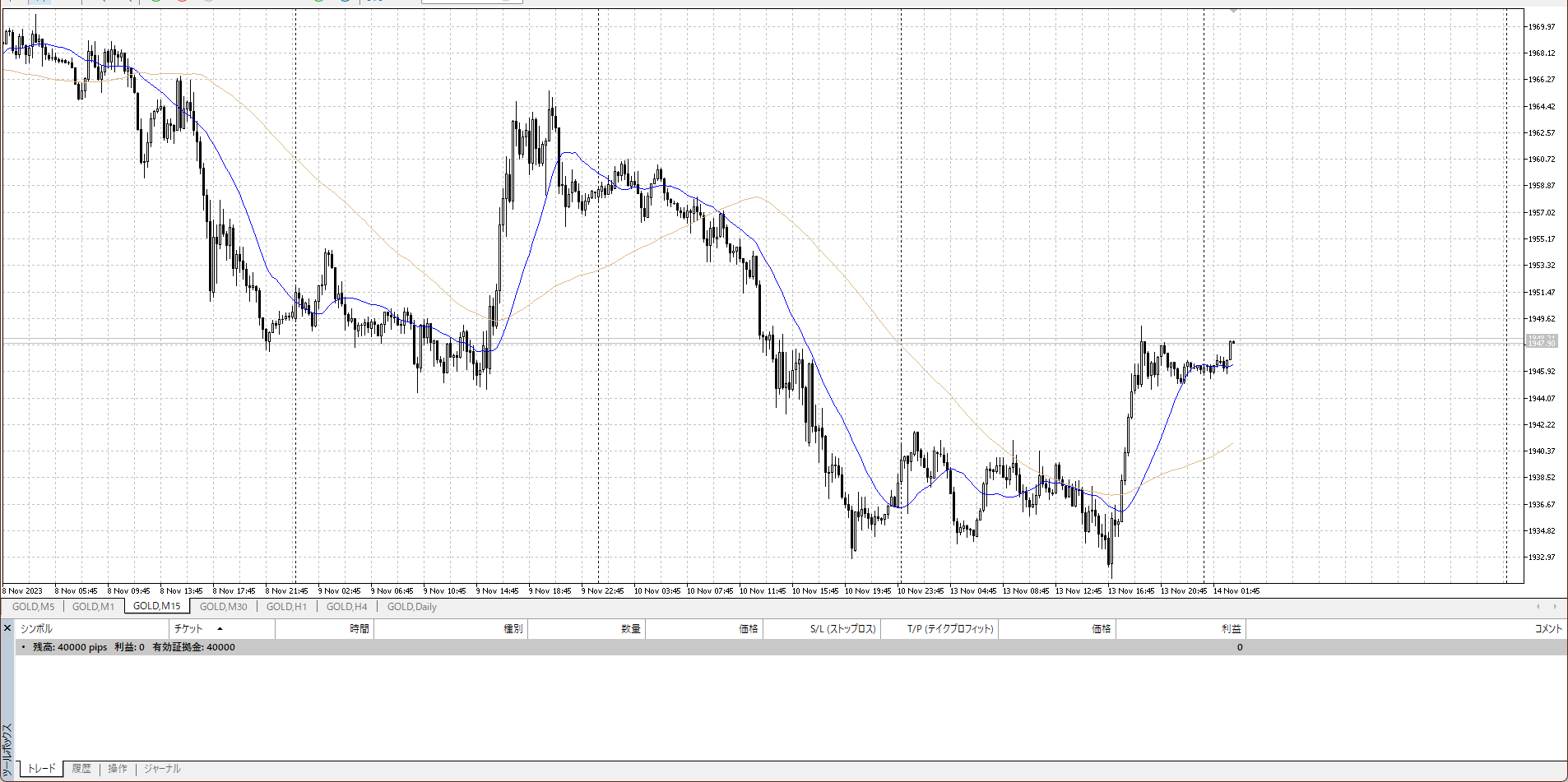Open the ジャーナル journal tab

click(x=162, y=769)
